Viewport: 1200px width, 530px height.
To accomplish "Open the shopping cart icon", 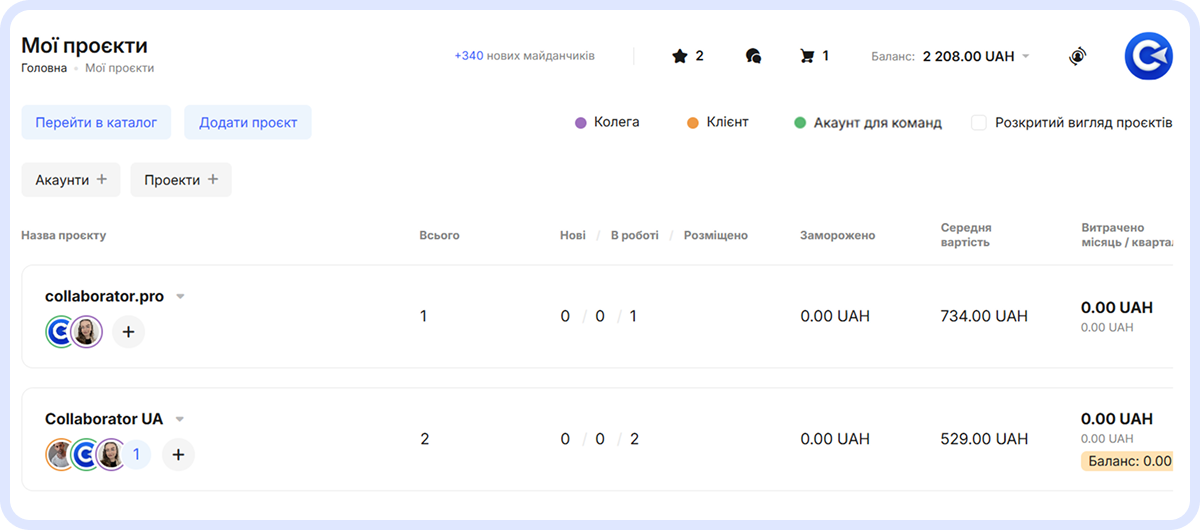I will 807,56.
